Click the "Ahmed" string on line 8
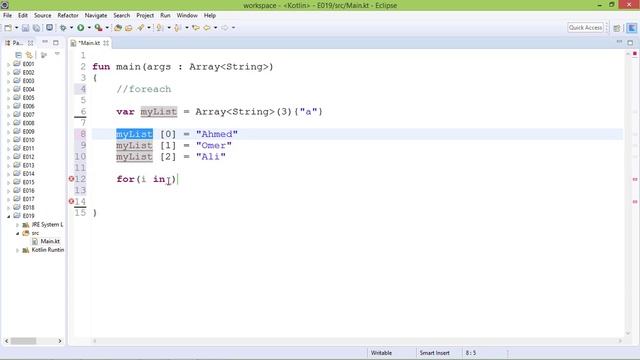Viewport: 640px width, 360px height. [217, 134]
